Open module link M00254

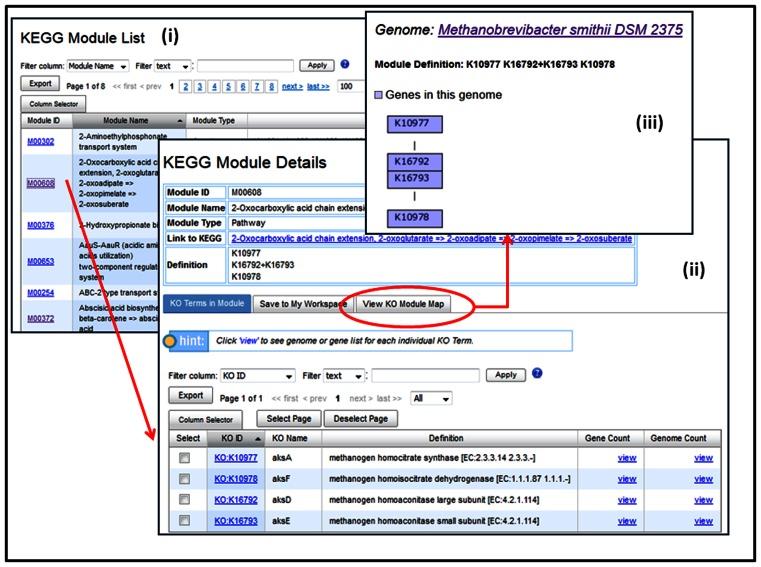point(41,293)
